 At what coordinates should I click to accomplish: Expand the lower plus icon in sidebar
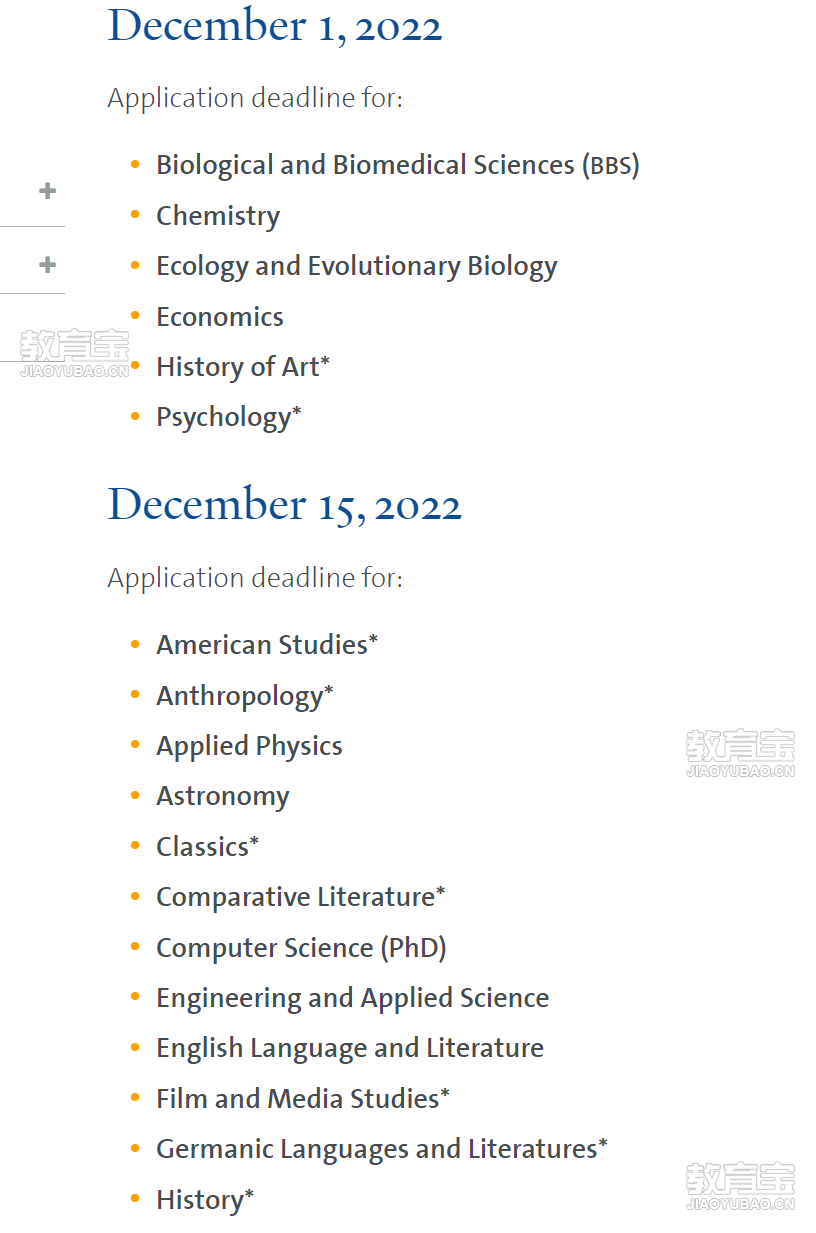click(47, 265)
